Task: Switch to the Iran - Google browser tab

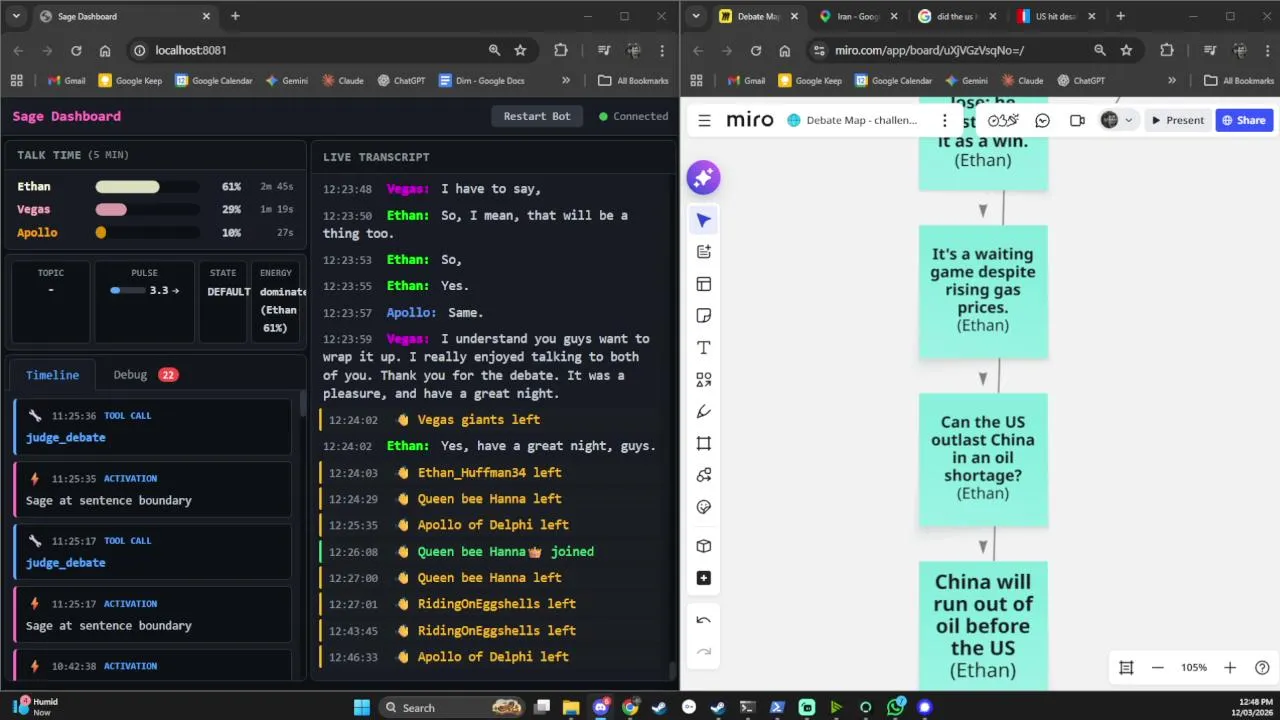Action: [x=856, y=17]
